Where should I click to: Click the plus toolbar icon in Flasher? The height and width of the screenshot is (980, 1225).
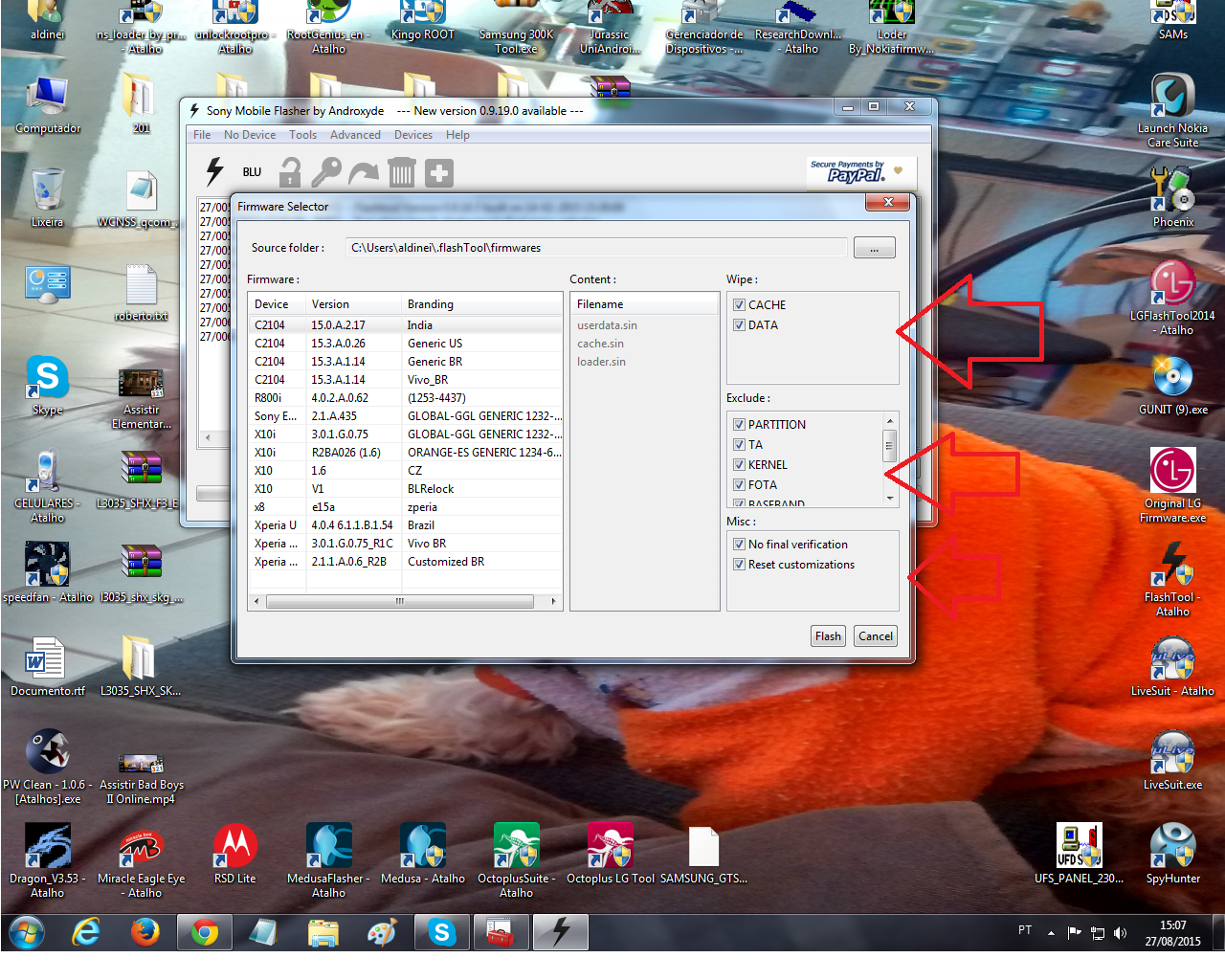(439, 172)
